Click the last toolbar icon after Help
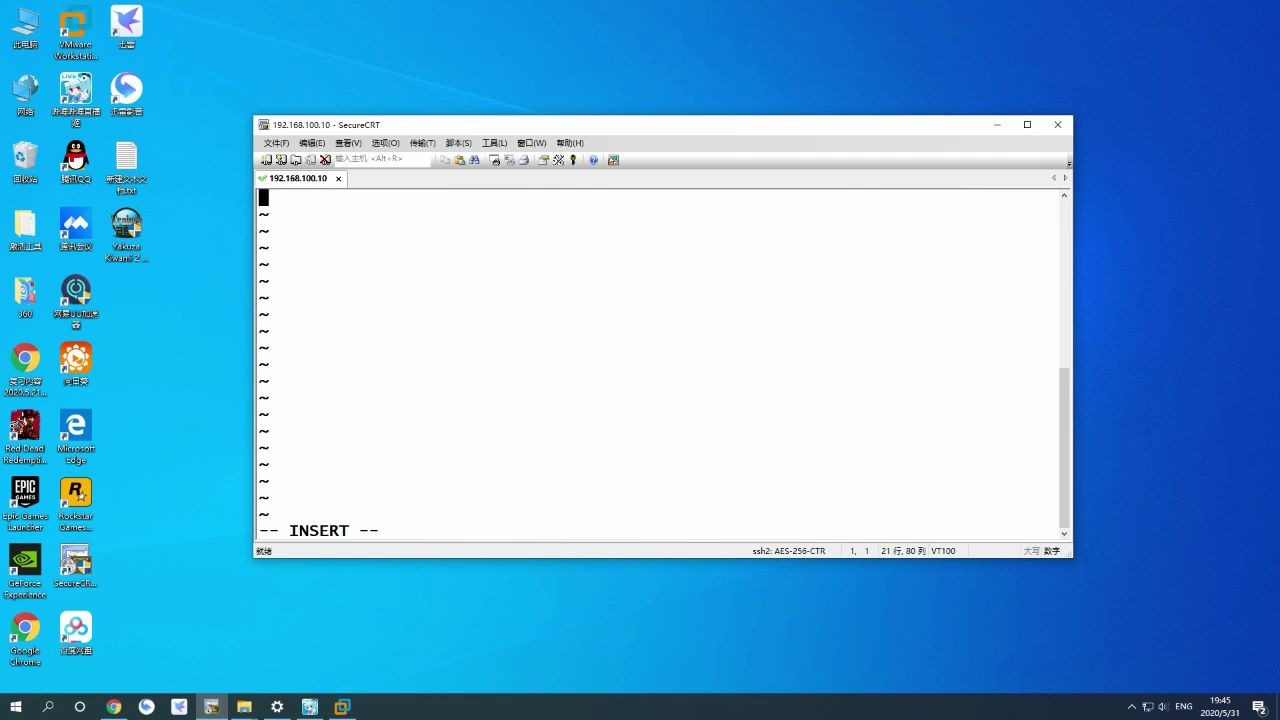The width and height of the screenshot is (1280, 720). click(x=613, y=160)
